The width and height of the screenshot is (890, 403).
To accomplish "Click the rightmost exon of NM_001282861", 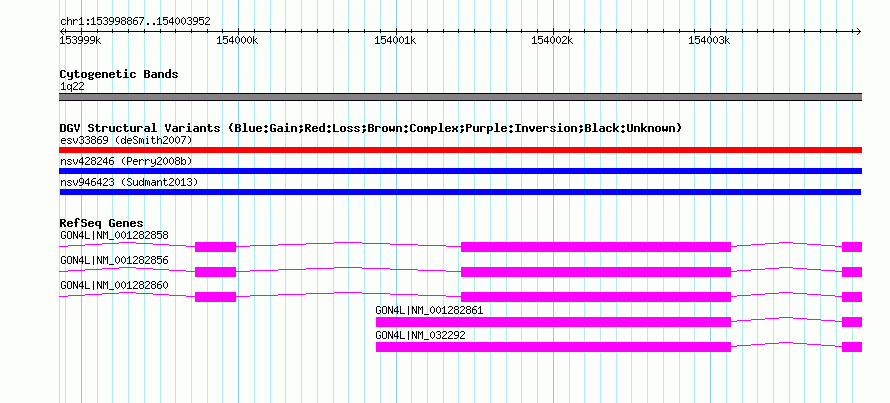I will (852, 322).
